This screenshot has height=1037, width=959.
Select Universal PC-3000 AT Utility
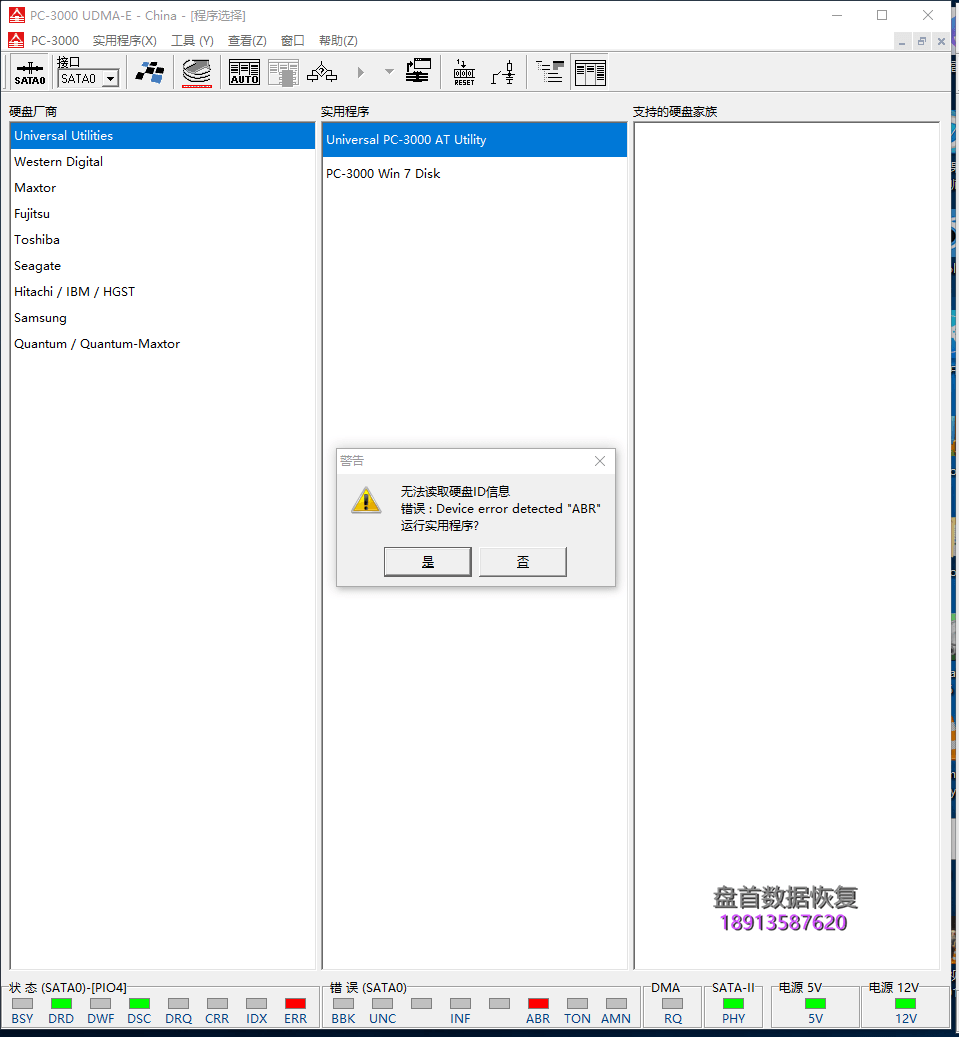474,140
